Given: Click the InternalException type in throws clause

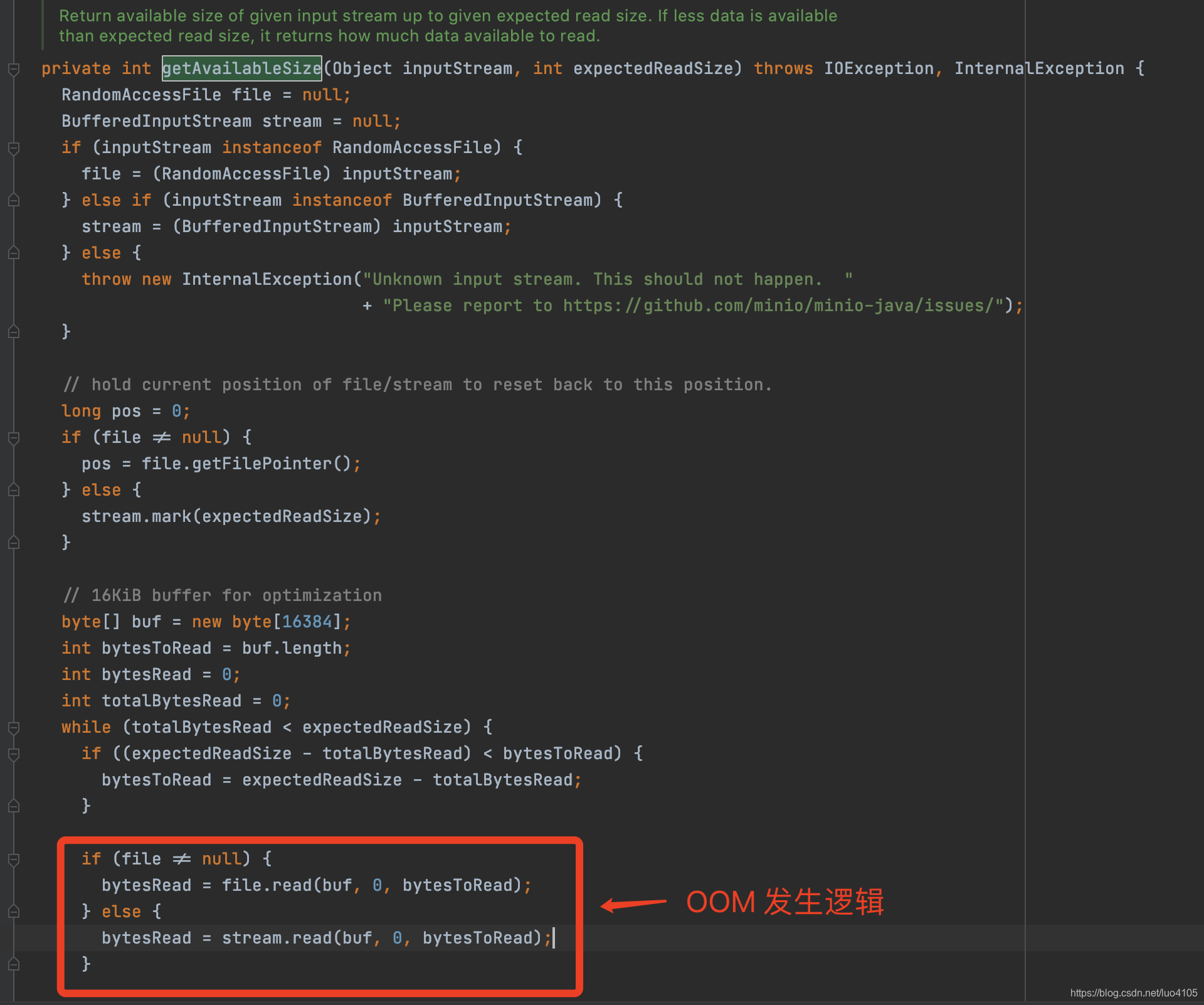Looking at the screenshot, I should (x=1038, y=68).
